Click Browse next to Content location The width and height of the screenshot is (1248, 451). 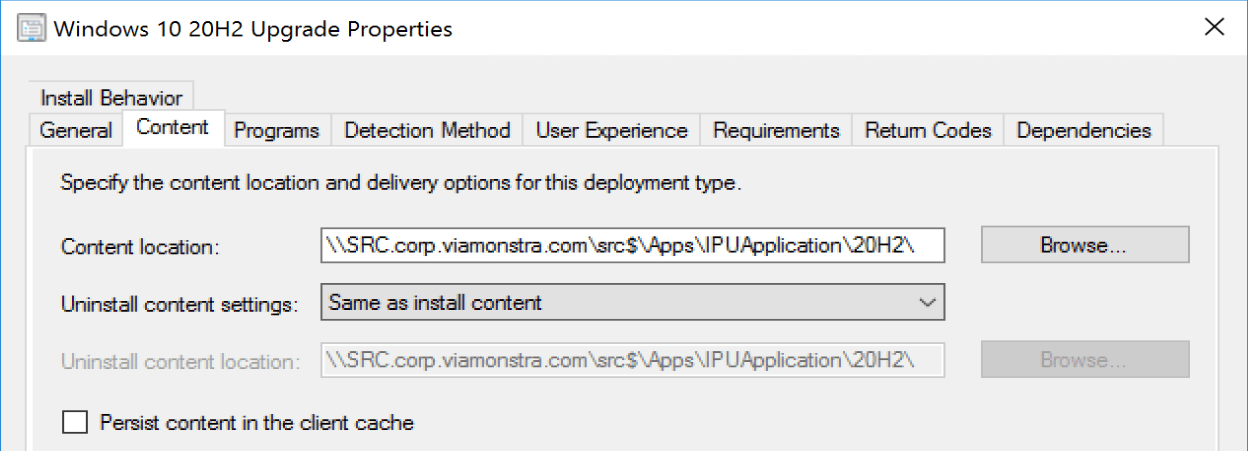[1084, 244]
